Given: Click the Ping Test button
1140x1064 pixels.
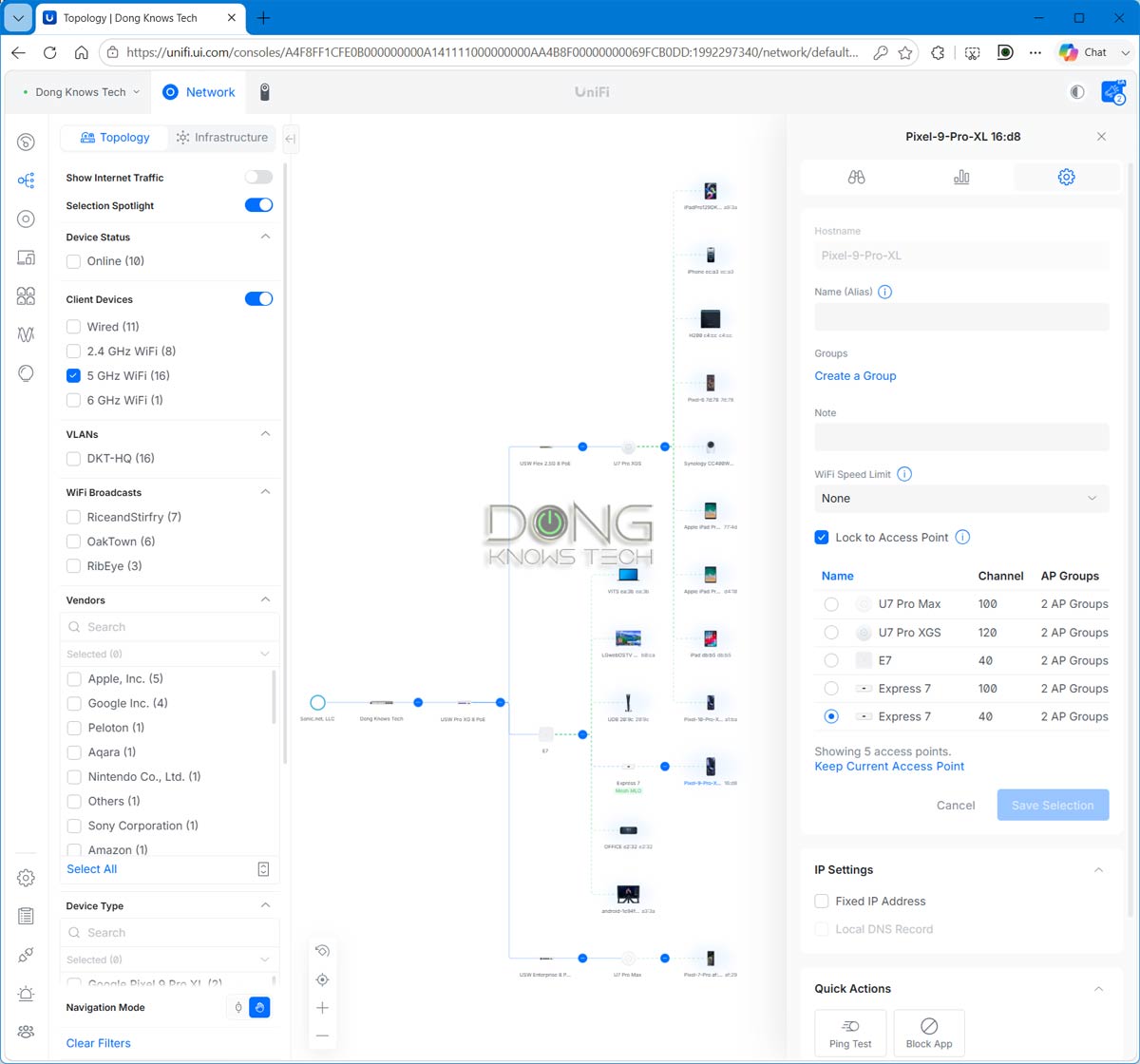Looking at the screenshot, I should click(x=850, y=1033).
